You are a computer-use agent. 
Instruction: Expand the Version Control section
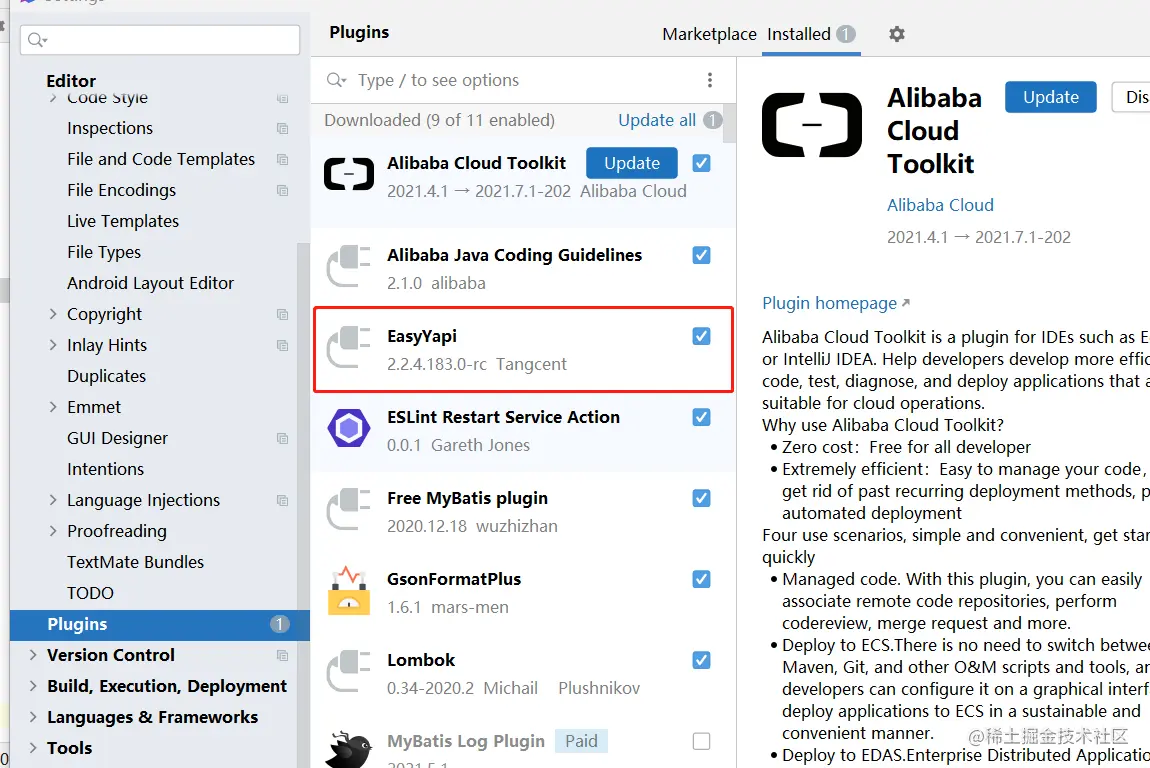click(x=33, y=655)
